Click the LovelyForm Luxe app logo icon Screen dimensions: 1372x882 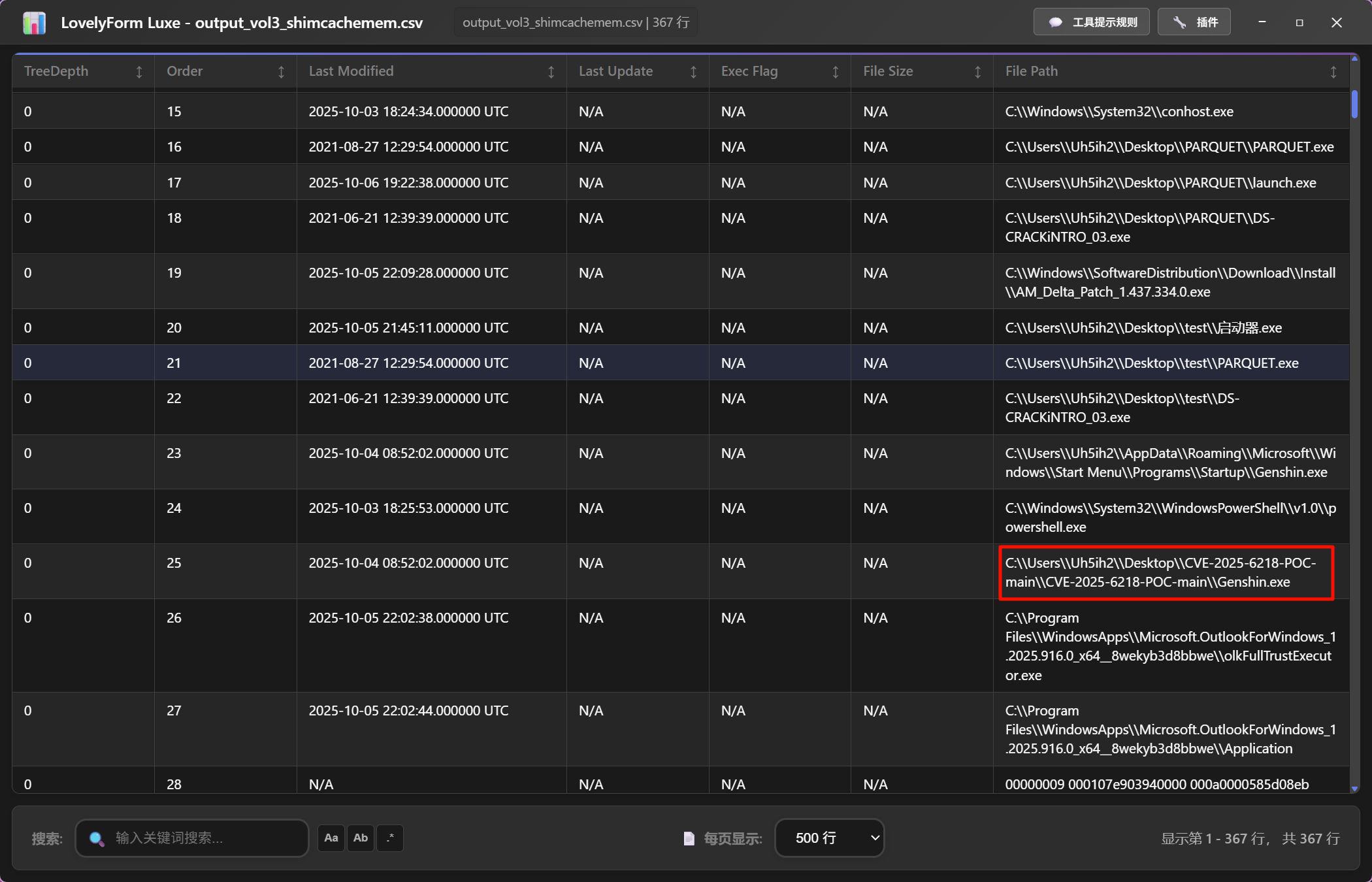click(34, 23)
